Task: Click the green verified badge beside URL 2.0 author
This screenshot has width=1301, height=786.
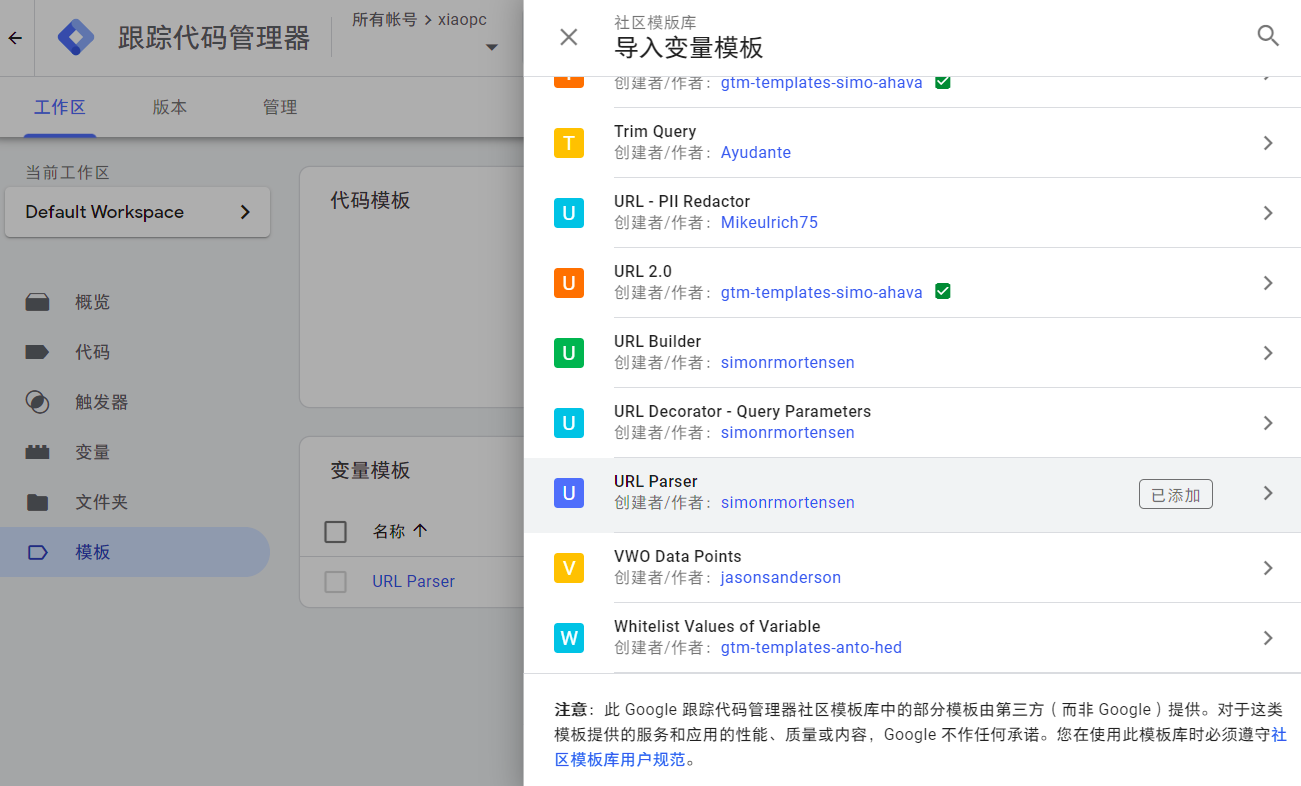Action: click(x=942, y=291)
